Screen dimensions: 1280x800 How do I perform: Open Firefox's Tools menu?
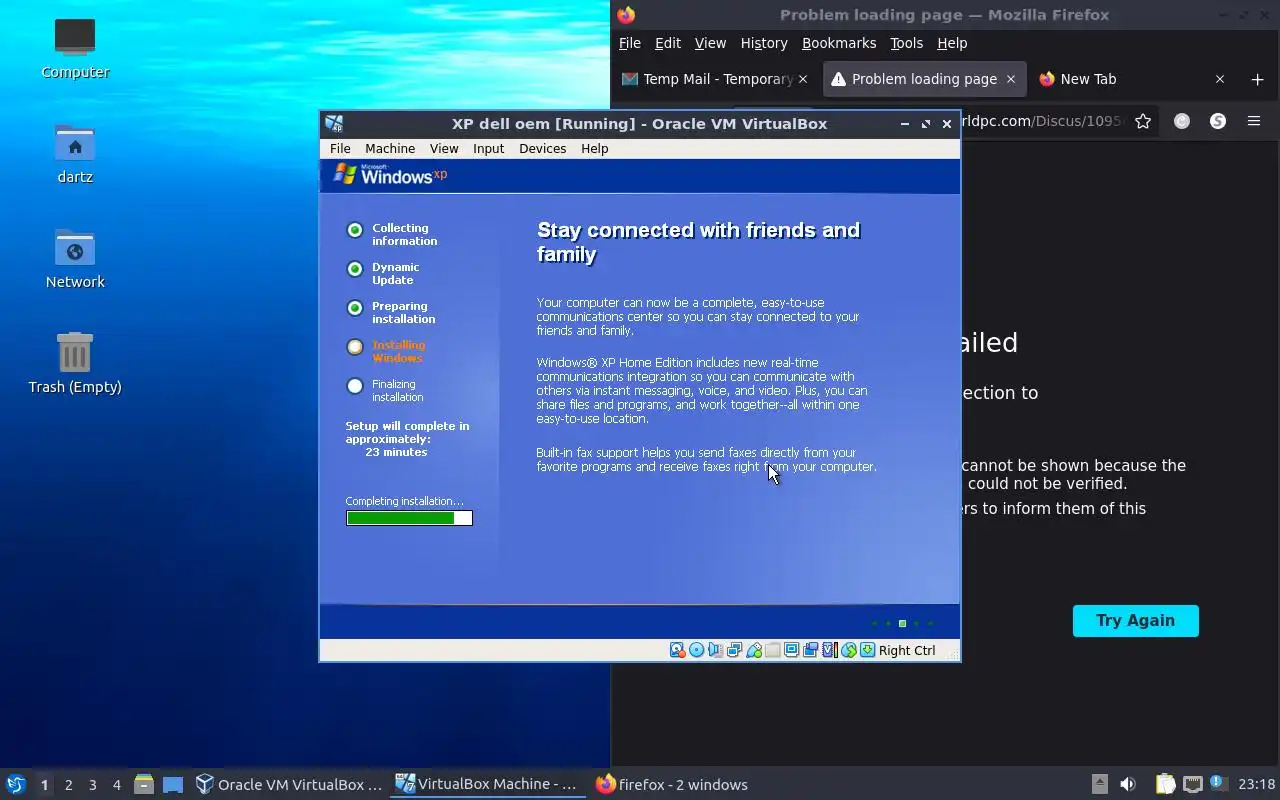(x=906, y=43)
